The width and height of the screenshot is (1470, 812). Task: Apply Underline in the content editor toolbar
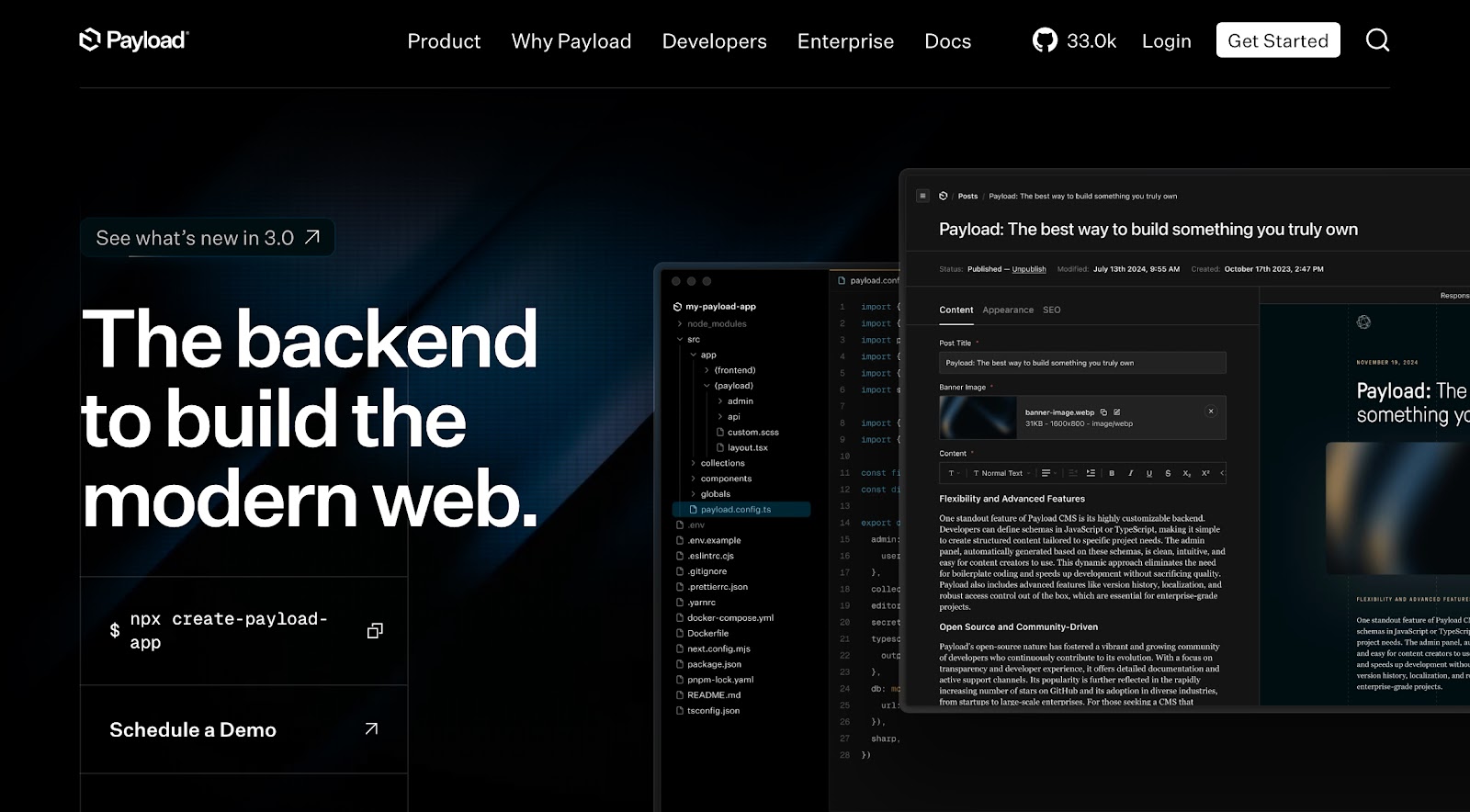pyautogui.click(x=1149, y=473)
